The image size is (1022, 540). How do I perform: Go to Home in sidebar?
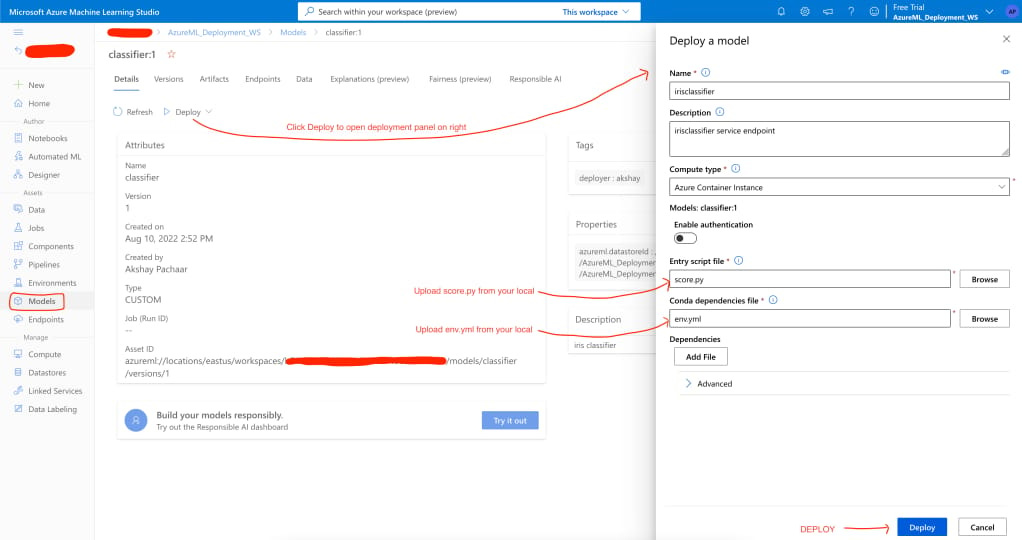point(38,103)
